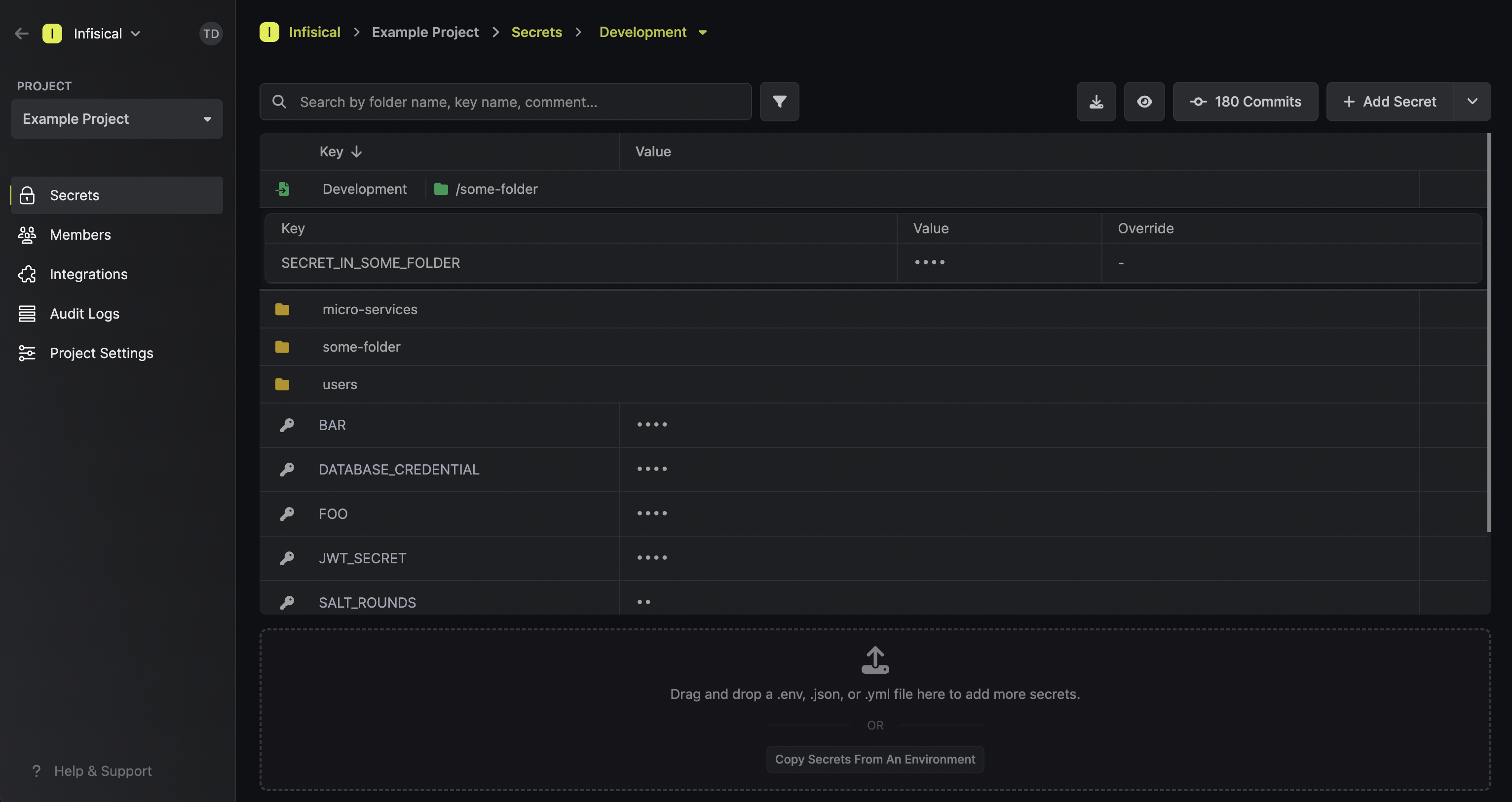The width and height of the screenshot is (1512, 802).
Task: Click the secret import icon beside Development
Action: 283,189
